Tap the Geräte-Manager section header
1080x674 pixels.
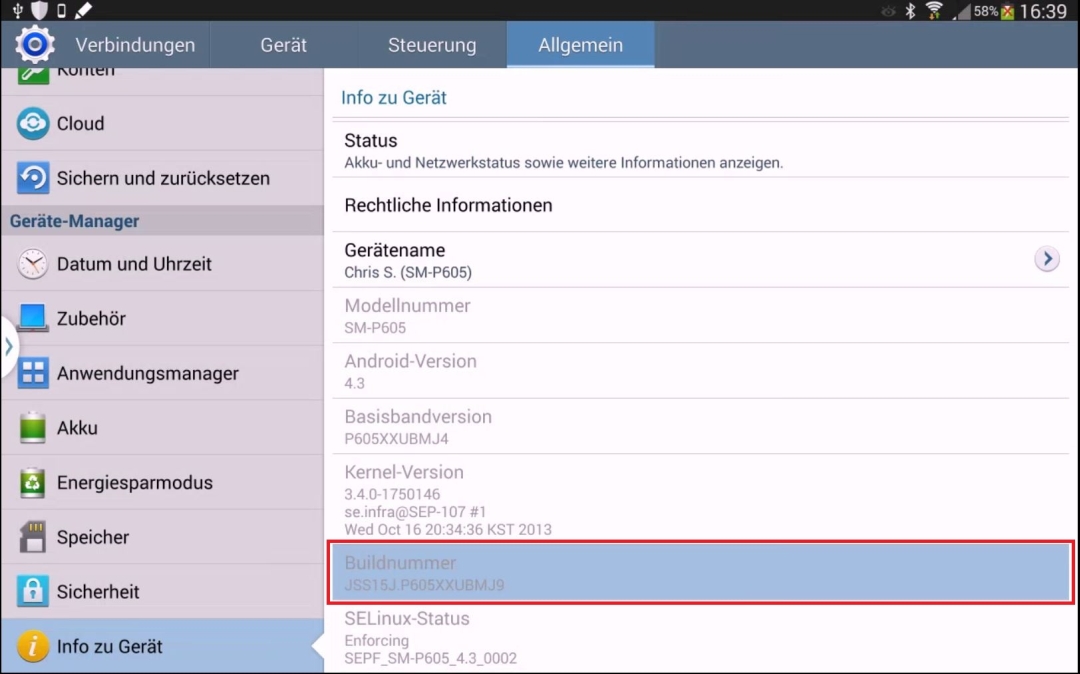click(163, 221)
